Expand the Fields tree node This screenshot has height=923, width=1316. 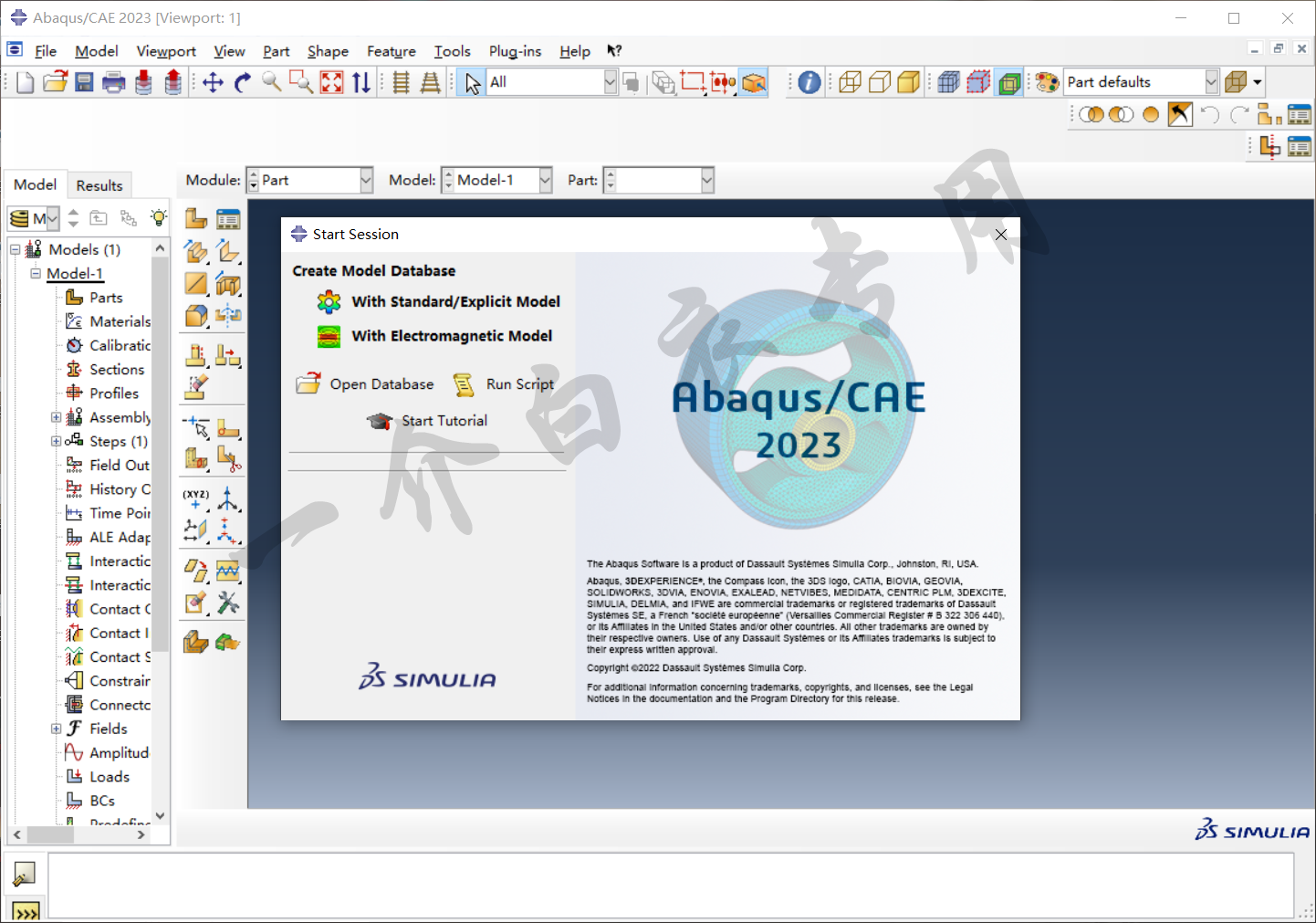(56, 729)
